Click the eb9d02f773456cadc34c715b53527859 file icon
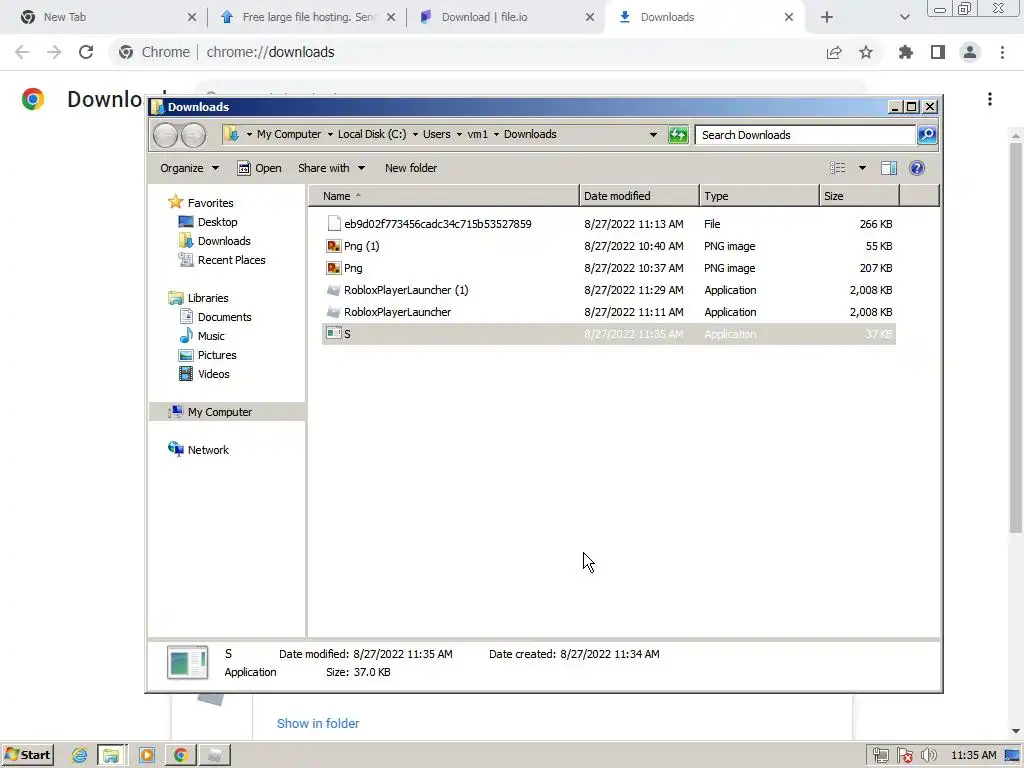 pyautogui.click(x=334, y=224)
